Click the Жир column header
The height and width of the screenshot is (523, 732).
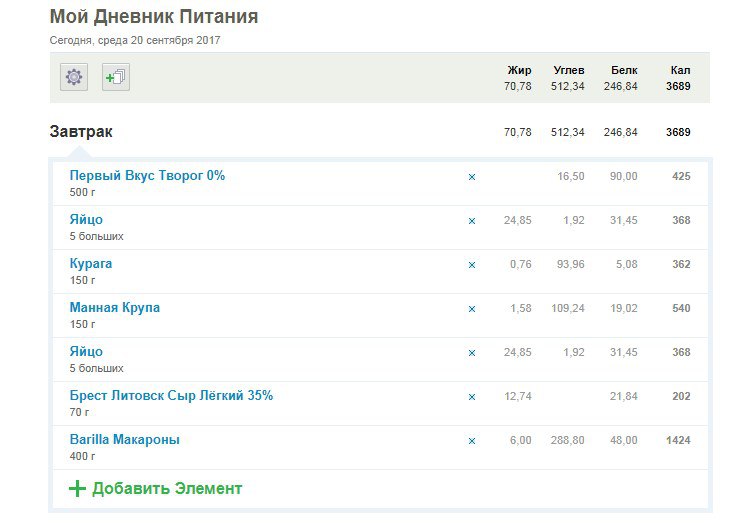click(x=519, y=70)
